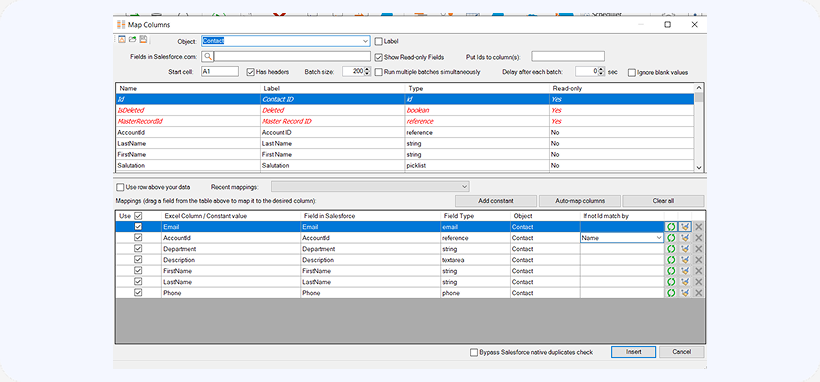Check Bypass Salesforce native duplicates check
The height and width of the screenshot is (382, 820).
(x=474, y=352)
